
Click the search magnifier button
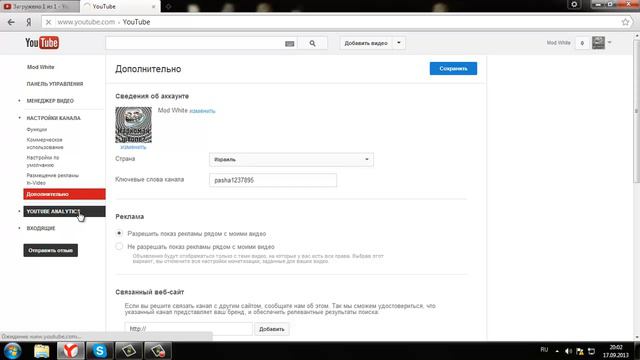click(312, 43)
